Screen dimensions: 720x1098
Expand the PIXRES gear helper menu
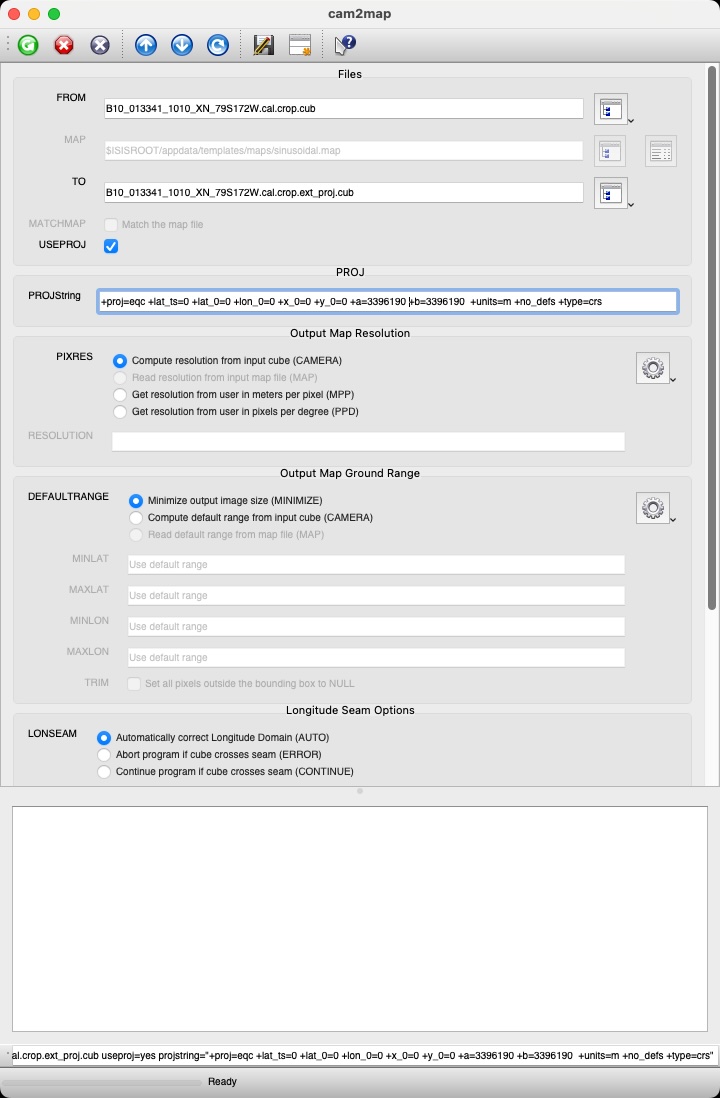point(653,368)
